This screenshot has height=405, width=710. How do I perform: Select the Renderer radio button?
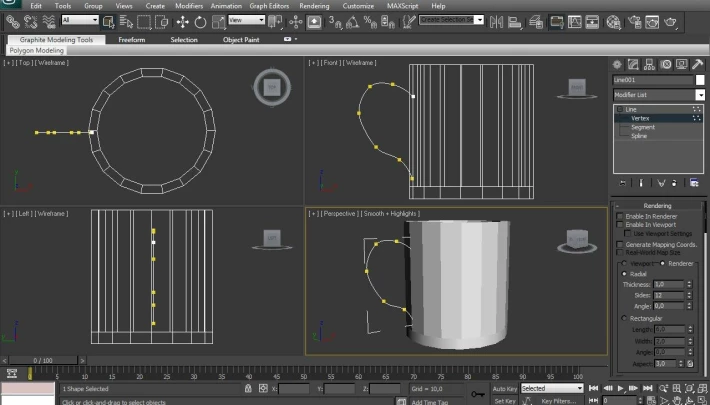tap(662, 263)
